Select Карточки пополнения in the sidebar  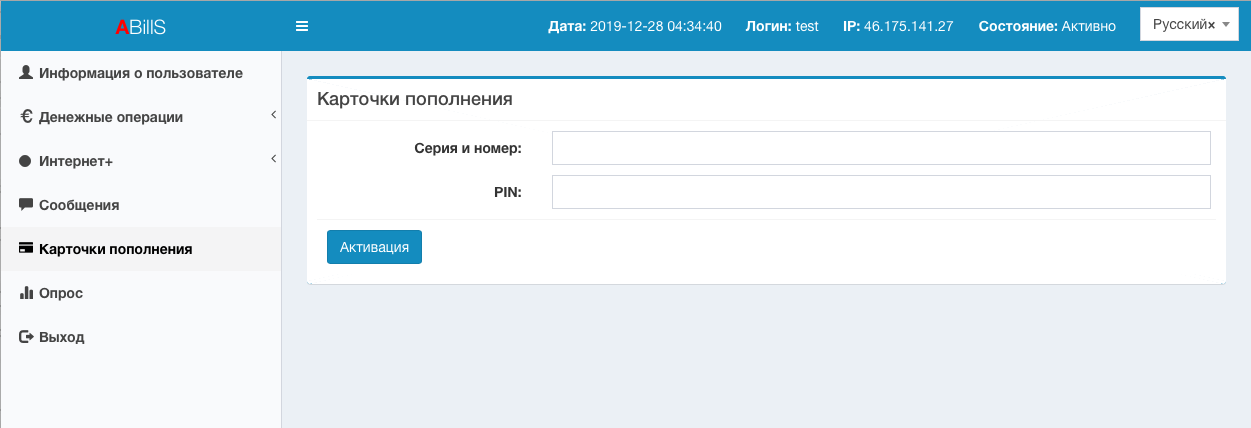(115, 249)
